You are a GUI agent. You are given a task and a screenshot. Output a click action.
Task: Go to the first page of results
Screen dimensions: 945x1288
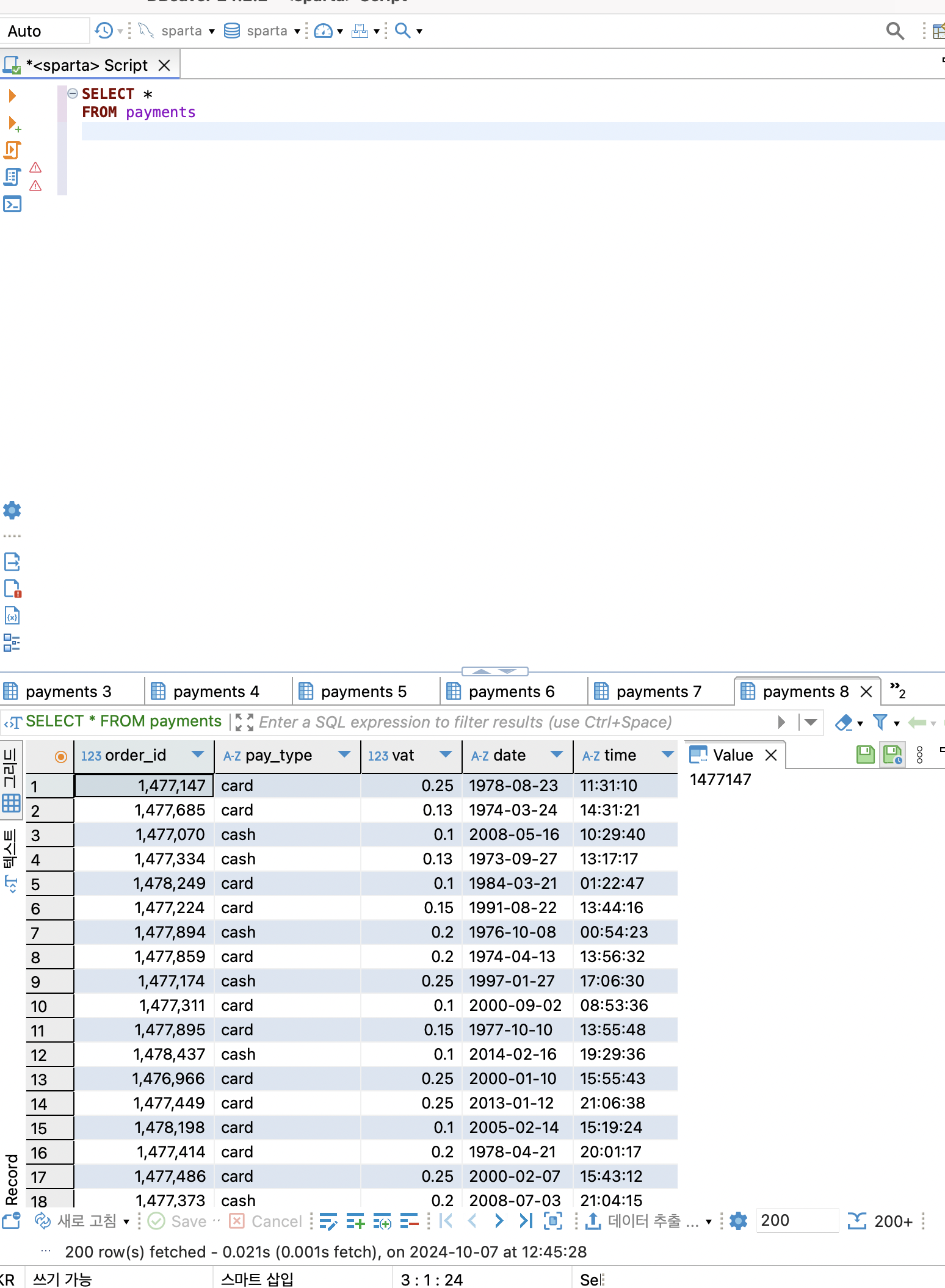click(446, 1221)
